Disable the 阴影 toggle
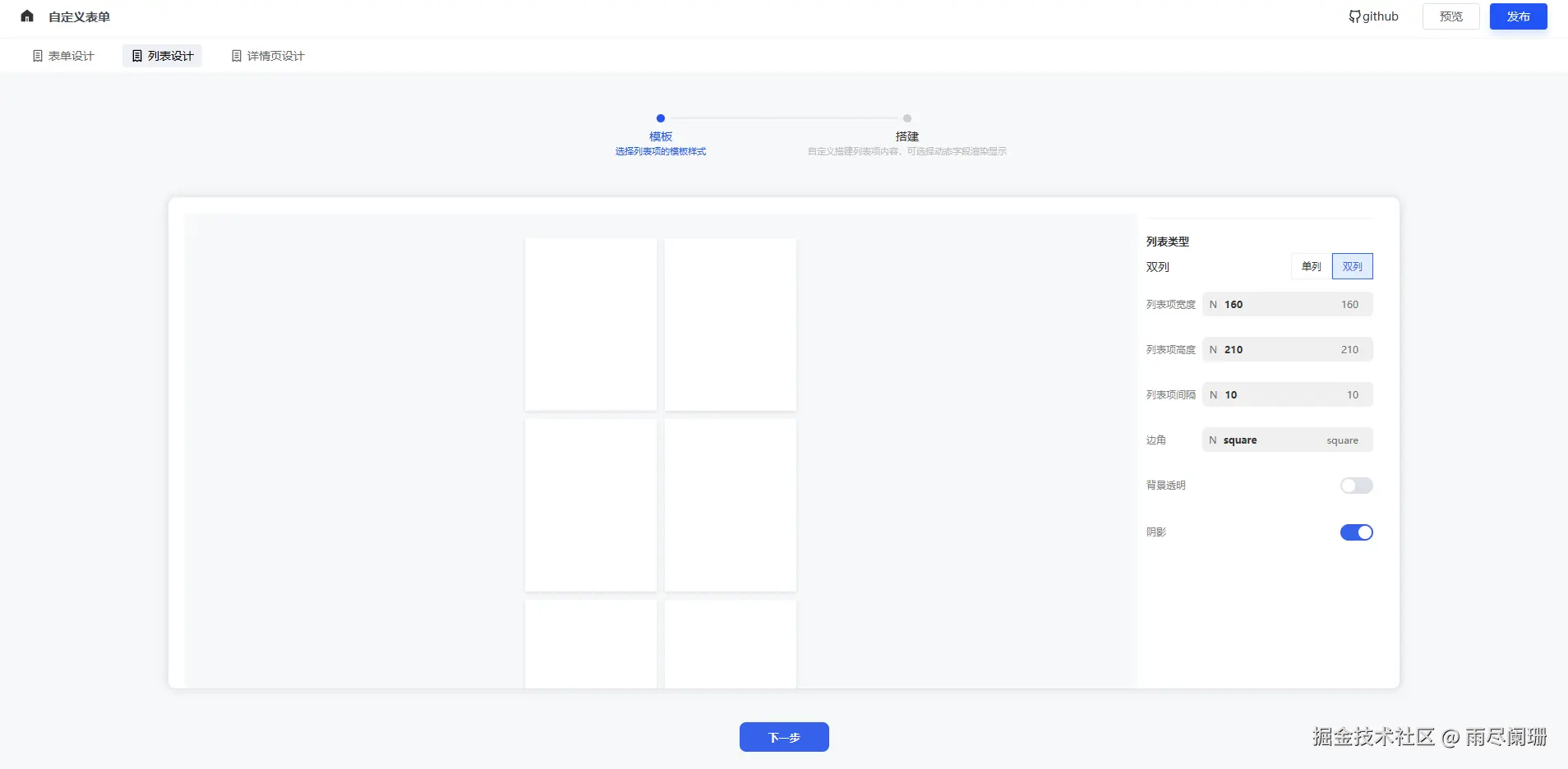 tap(1357, 532)
